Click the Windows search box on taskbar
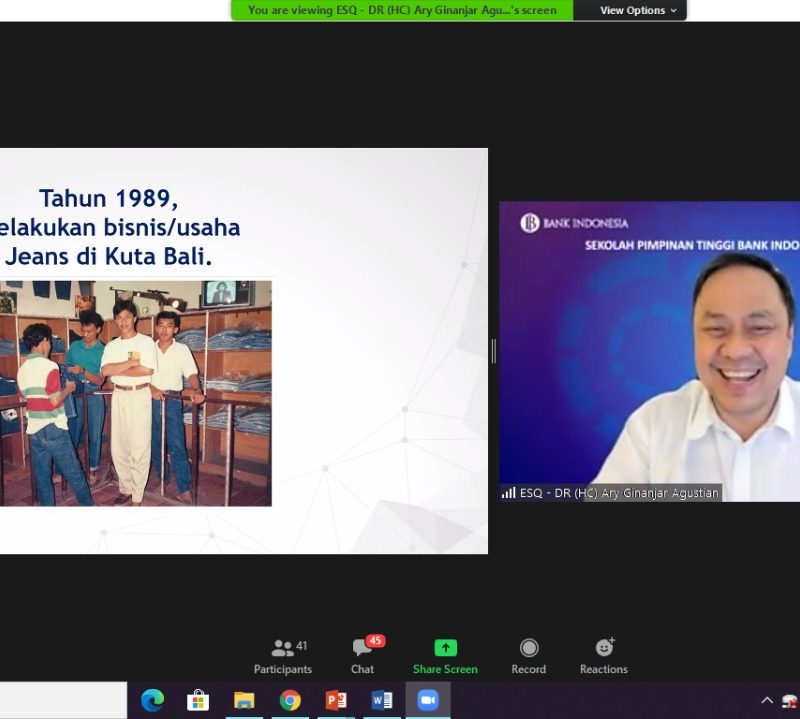The width and height of the screenshot is (800, 719). pyautogui.click(x=62, y=700)
